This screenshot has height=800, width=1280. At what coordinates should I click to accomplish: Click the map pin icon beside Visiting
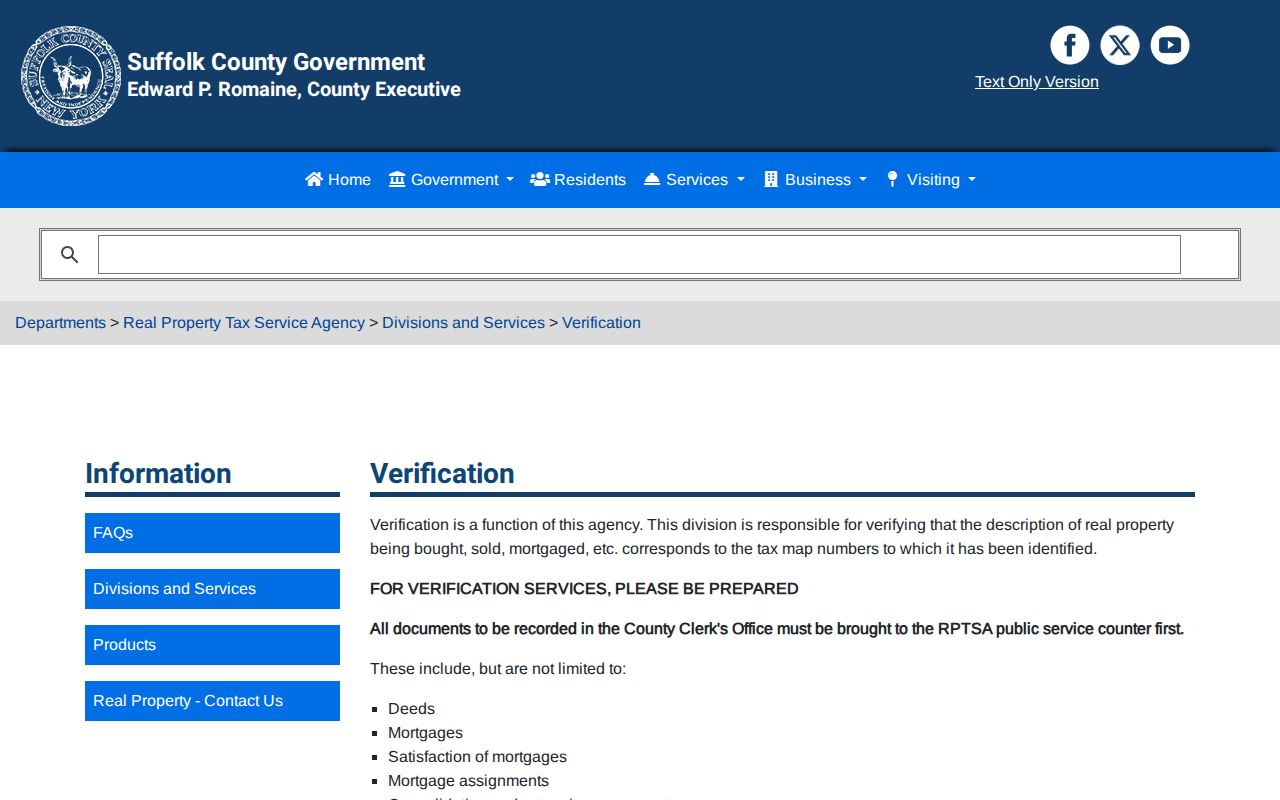point(892,179)
